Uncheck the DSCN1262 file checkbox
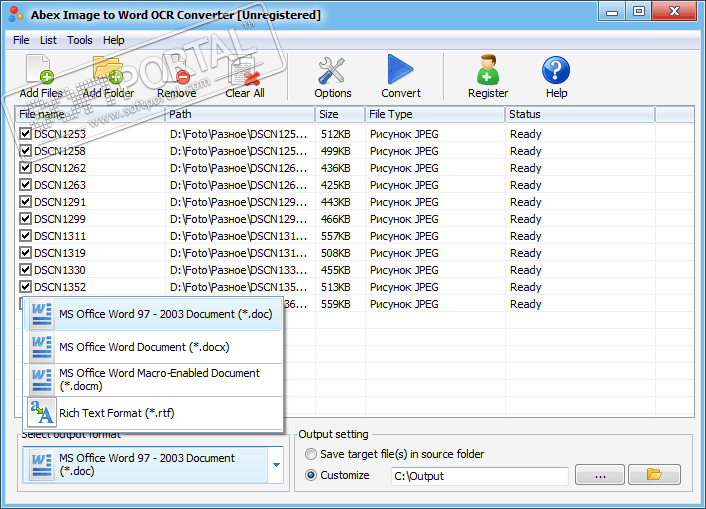 25,168
